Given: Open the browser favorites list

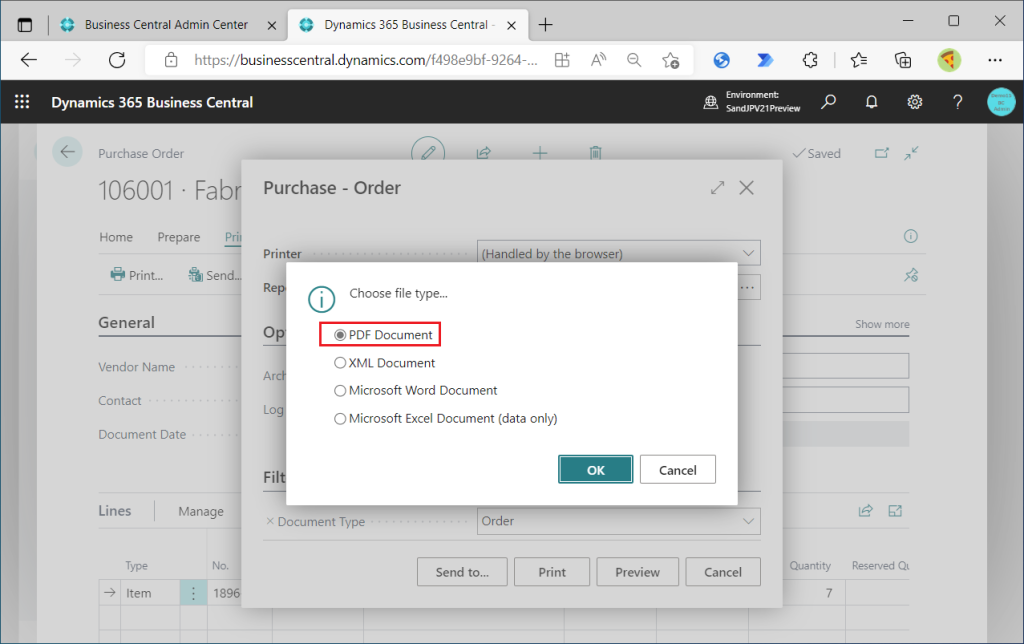Looking at the screenshot, I should point(859,60).
